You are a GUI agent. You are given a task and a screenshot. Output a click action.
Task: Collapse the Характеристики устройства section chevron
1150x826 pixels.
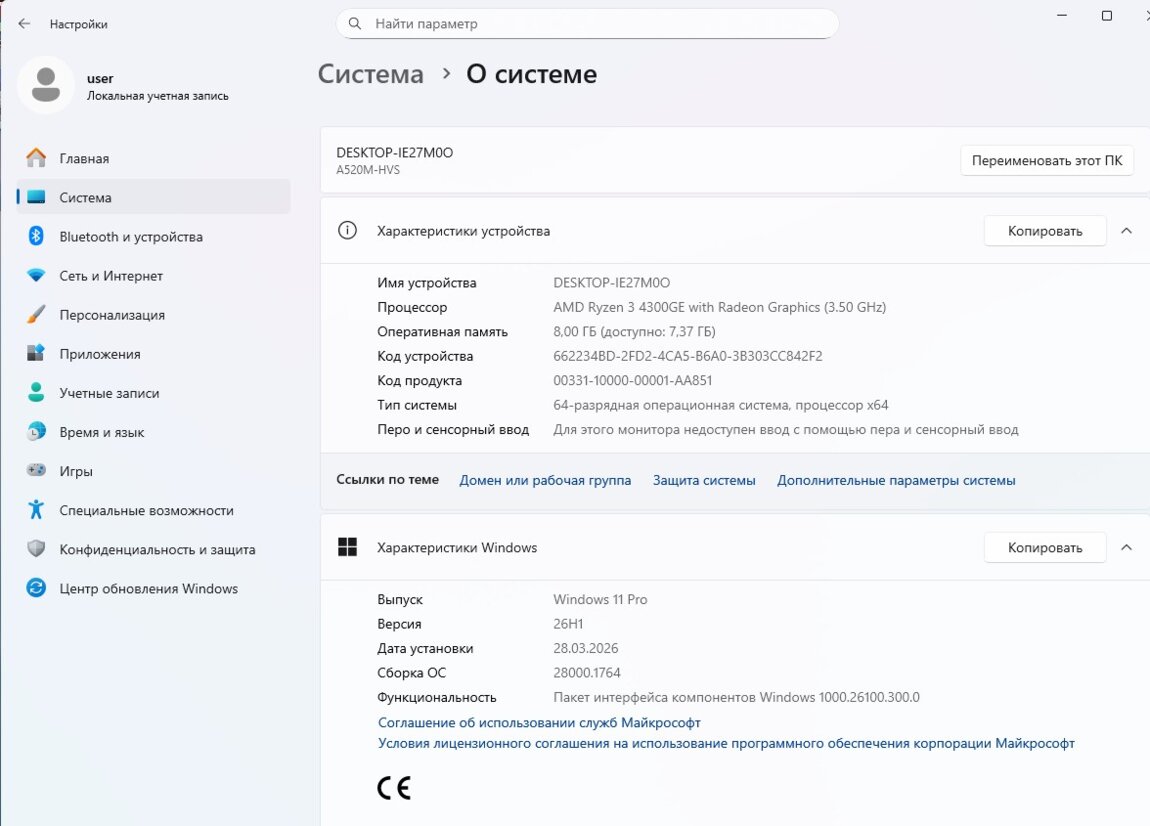[1126, 231]
